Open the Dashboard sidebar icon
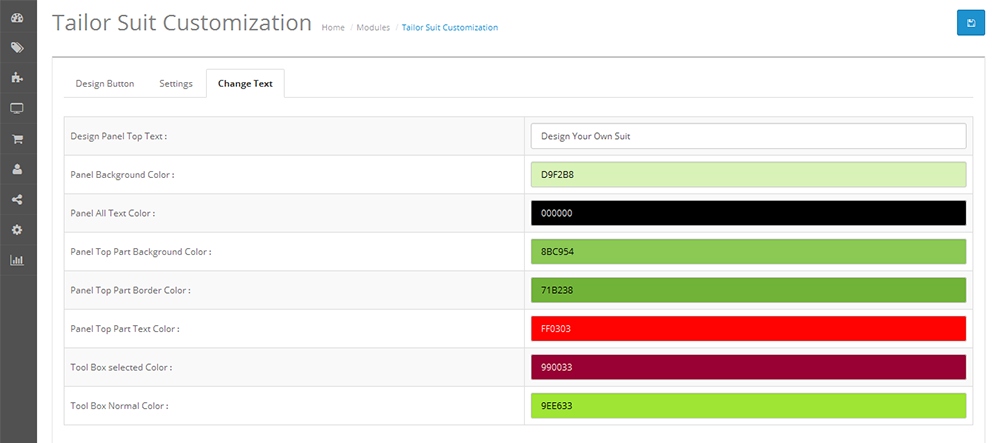 [x=18, y=17]
